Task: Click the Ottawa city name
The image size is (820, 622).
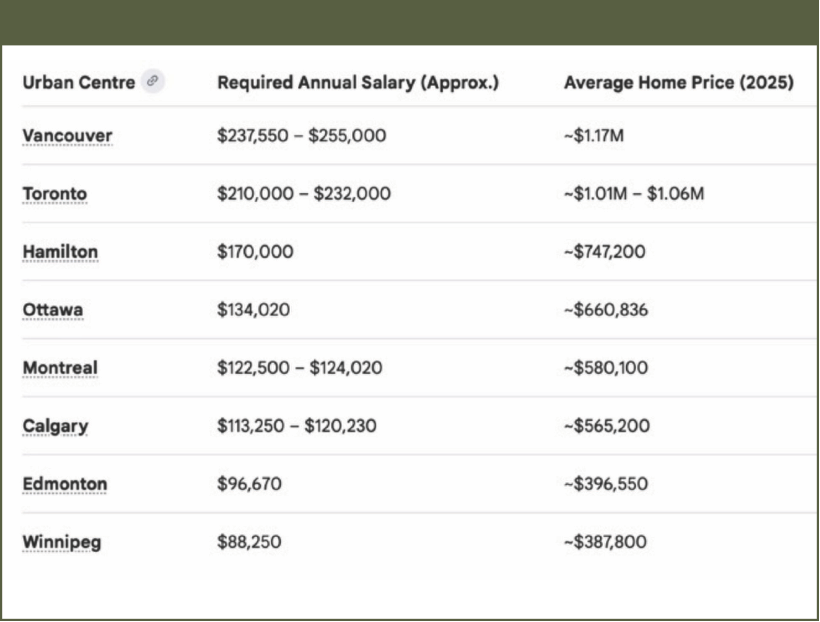Action: click(x=53, y=310)
